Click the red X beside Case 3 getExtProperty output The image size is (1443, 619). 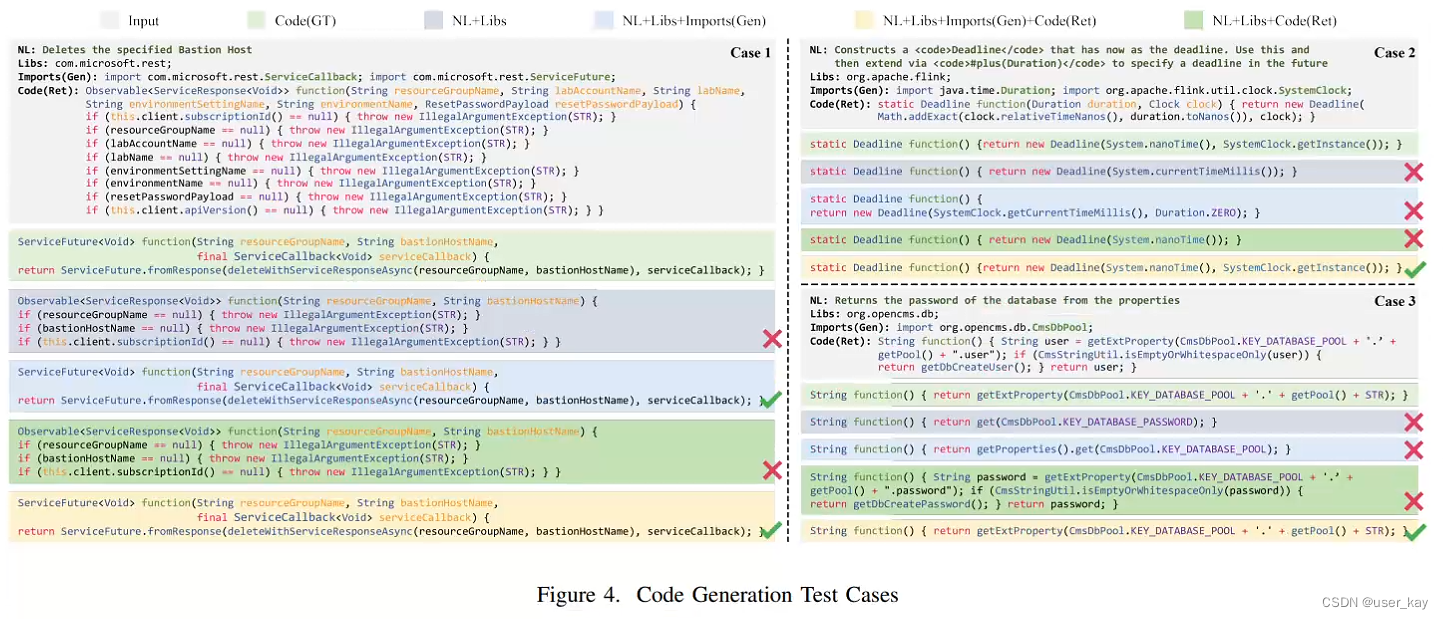pyautogui.click(x=1415, y=422)
